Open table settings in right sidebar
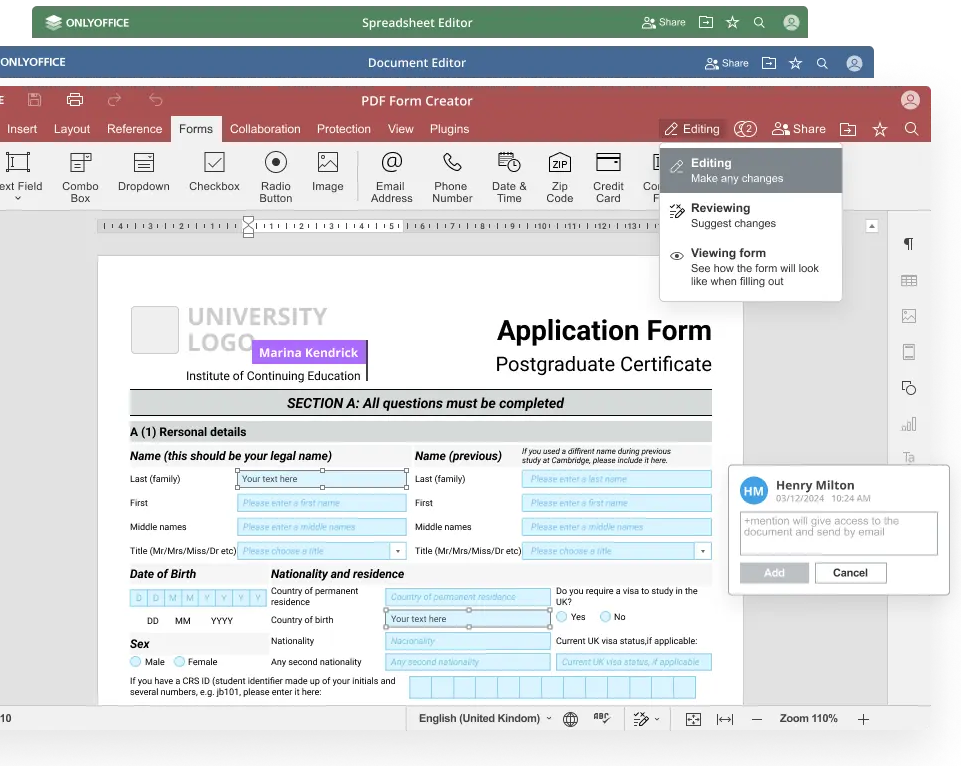This screenshot has width=961, height=766. pyautogui.click(x=909, y=281)
